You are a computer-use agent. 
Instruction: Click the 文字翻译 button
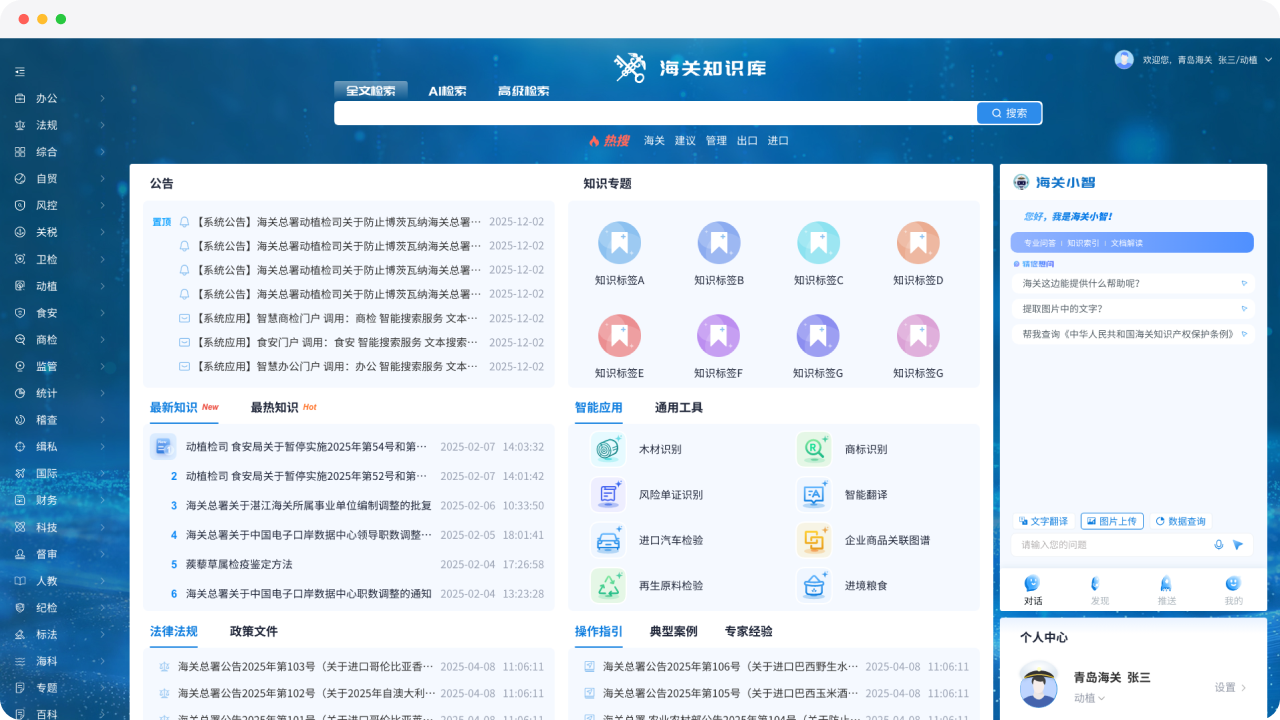1043,521
